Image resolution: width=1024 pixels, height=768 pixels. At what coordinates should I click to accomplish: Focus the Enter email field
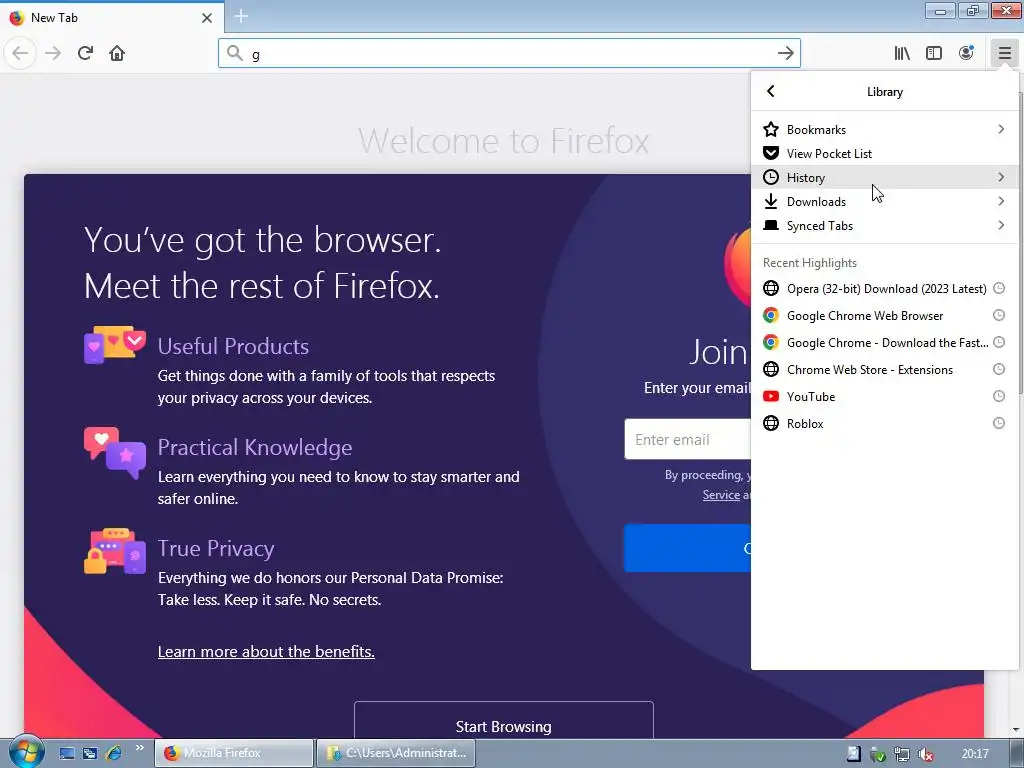pos(688,440)
